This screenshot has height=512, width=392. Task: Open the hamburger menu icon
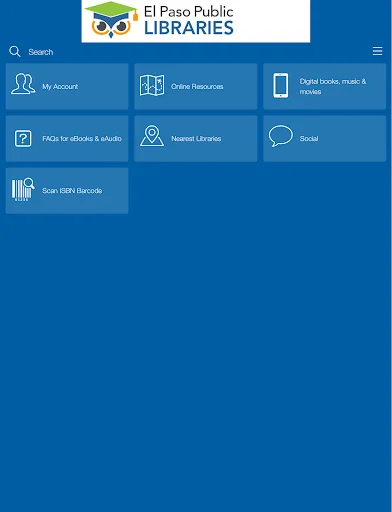tap(377, 51)
